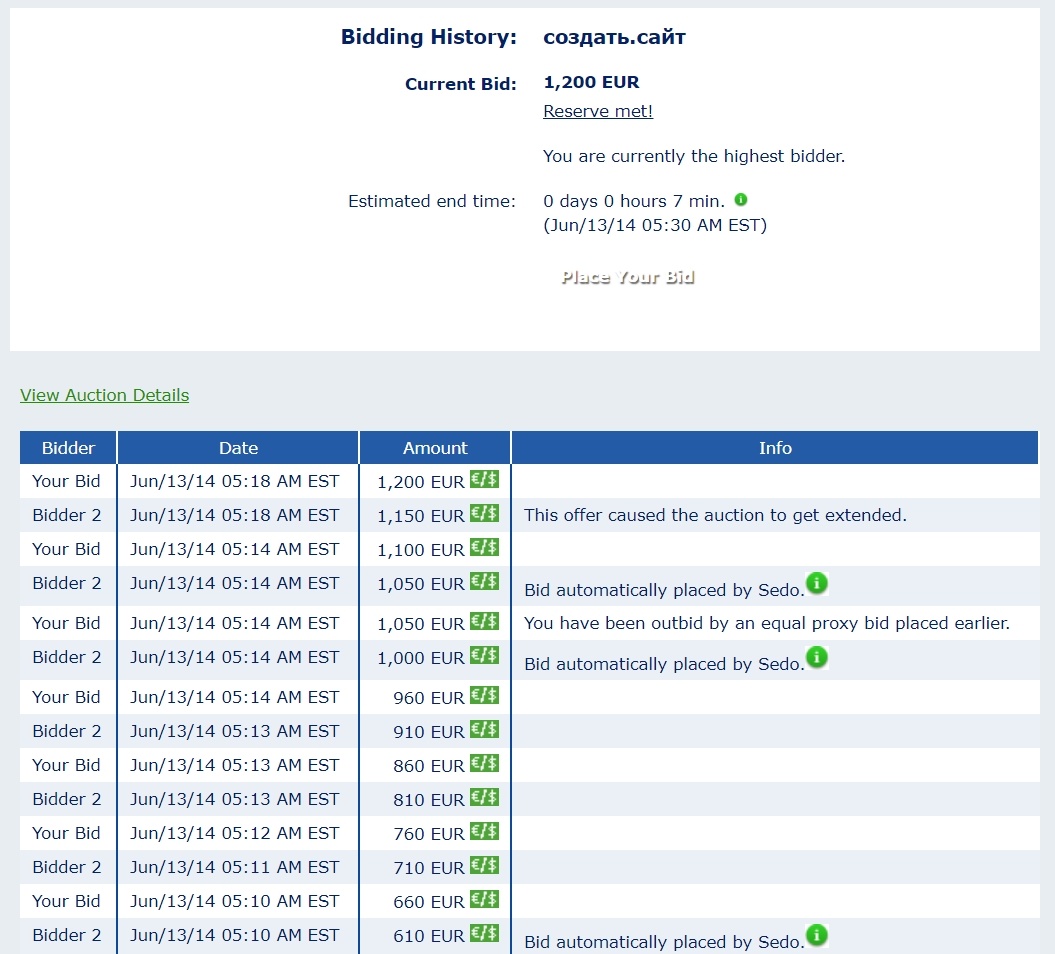1055x954 pixels.
Task: Click currency converter icon for 1,200 EUR bid
Action: click(484, 480)
